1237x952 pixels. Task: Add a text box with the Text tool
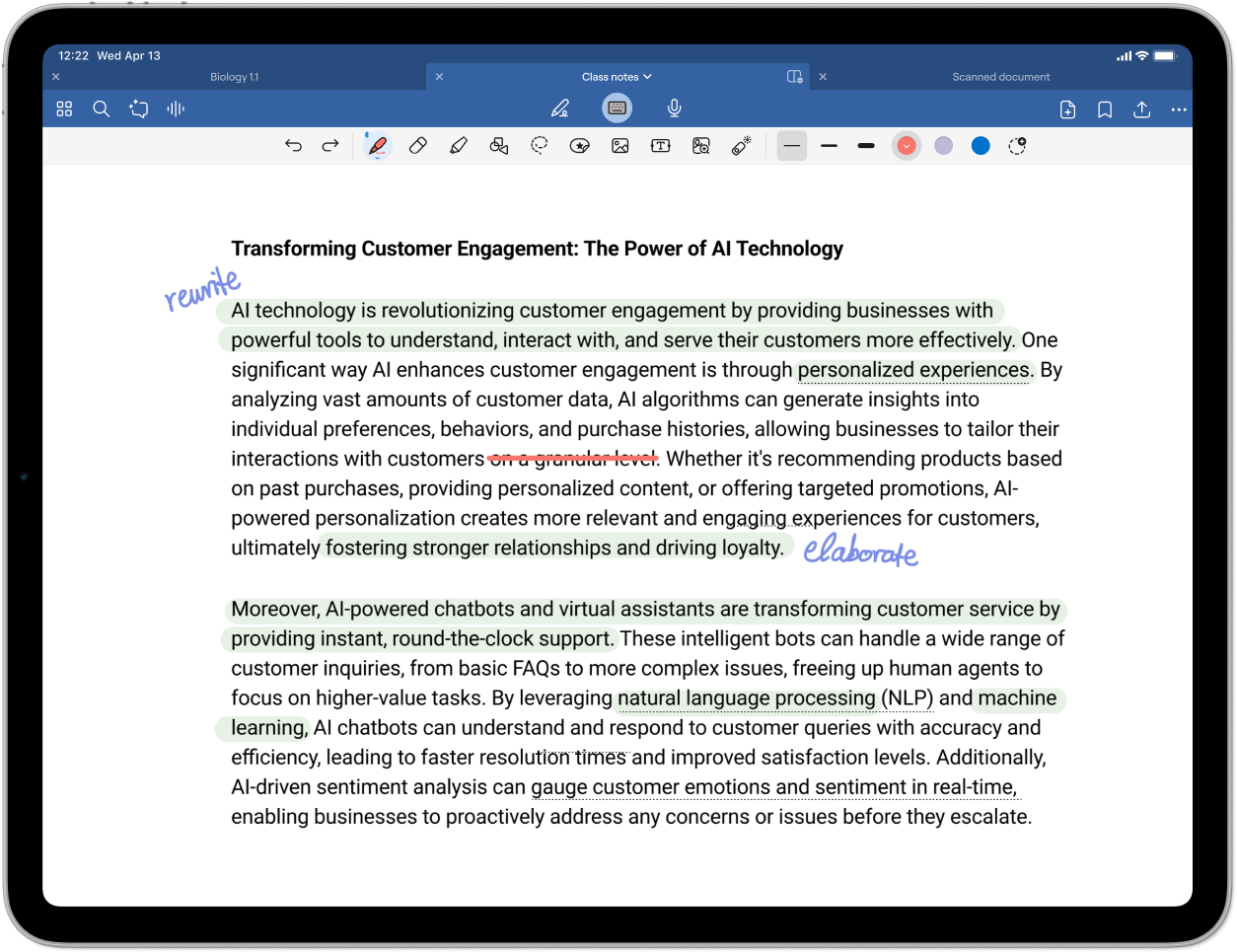pos(662,145)
